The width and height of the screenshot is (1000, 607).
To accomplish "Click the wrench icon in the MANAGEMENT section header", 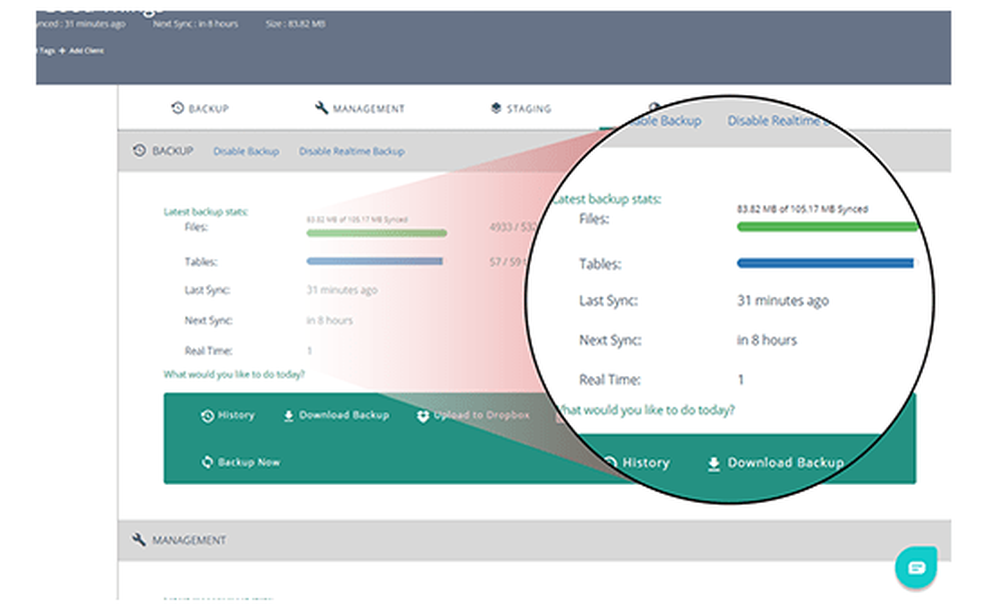I will coord(138,539).
